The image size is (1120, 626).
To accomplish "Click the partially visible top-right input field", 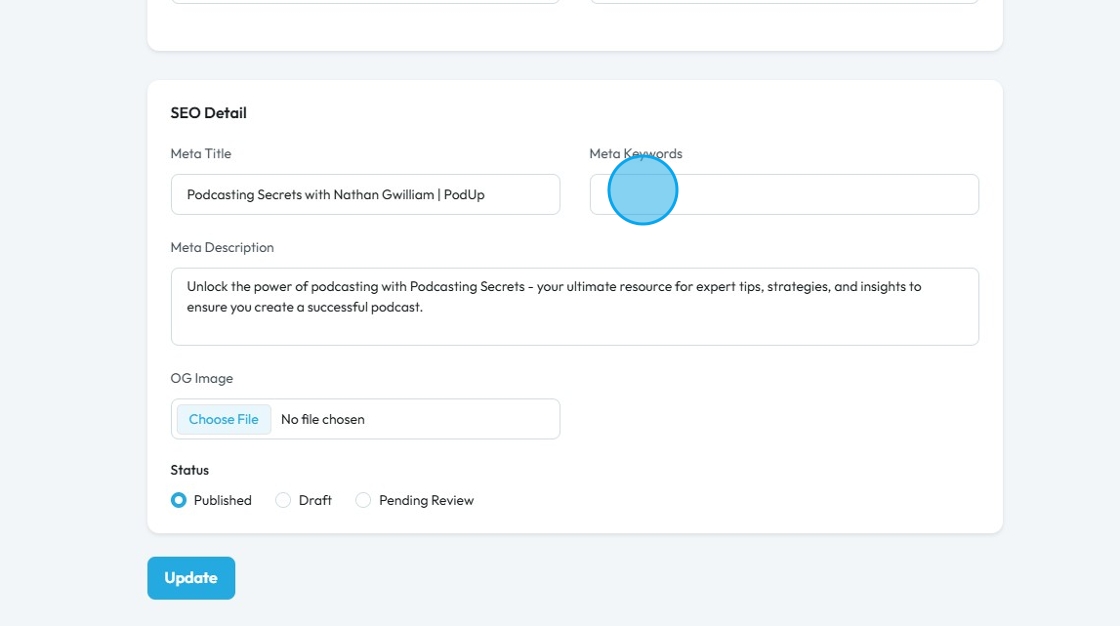I will (784, 2).
